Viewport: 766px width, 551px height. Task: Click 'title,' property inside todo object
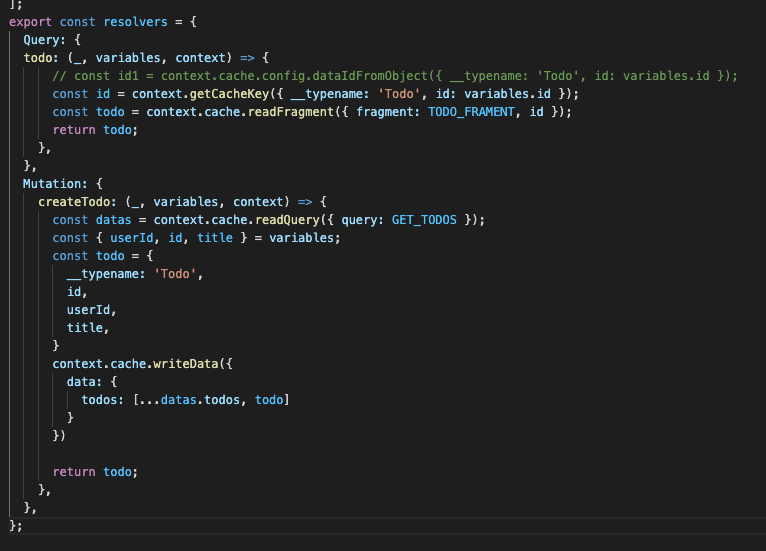[88, 328]
